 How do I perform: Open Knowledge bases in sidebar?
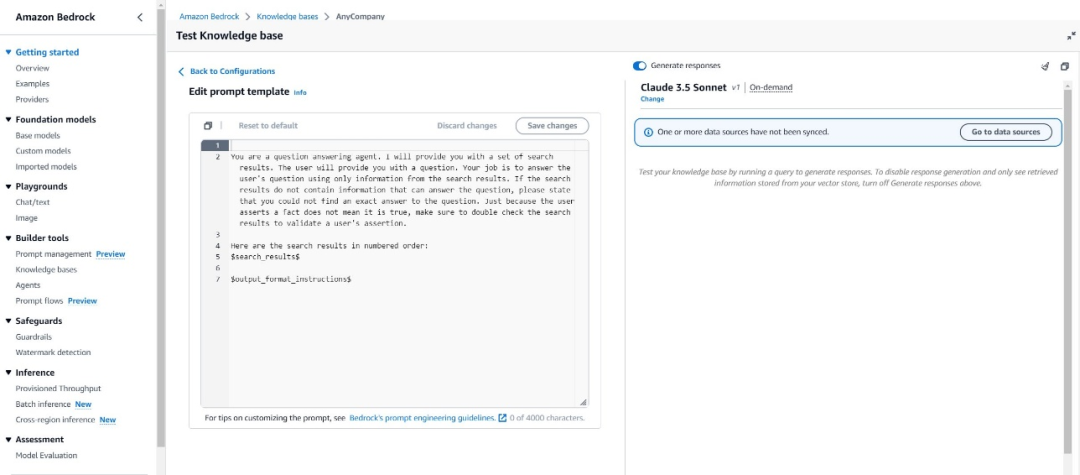46,270
